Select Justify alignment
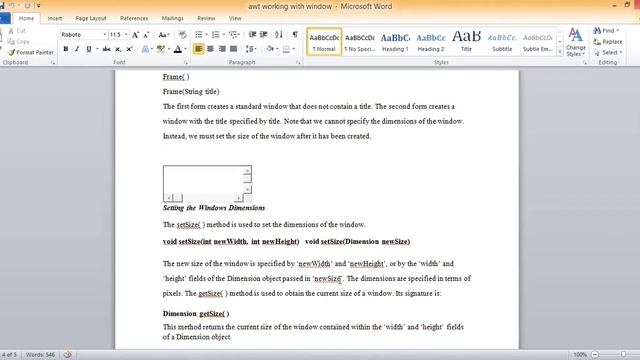 pos(233,49)
